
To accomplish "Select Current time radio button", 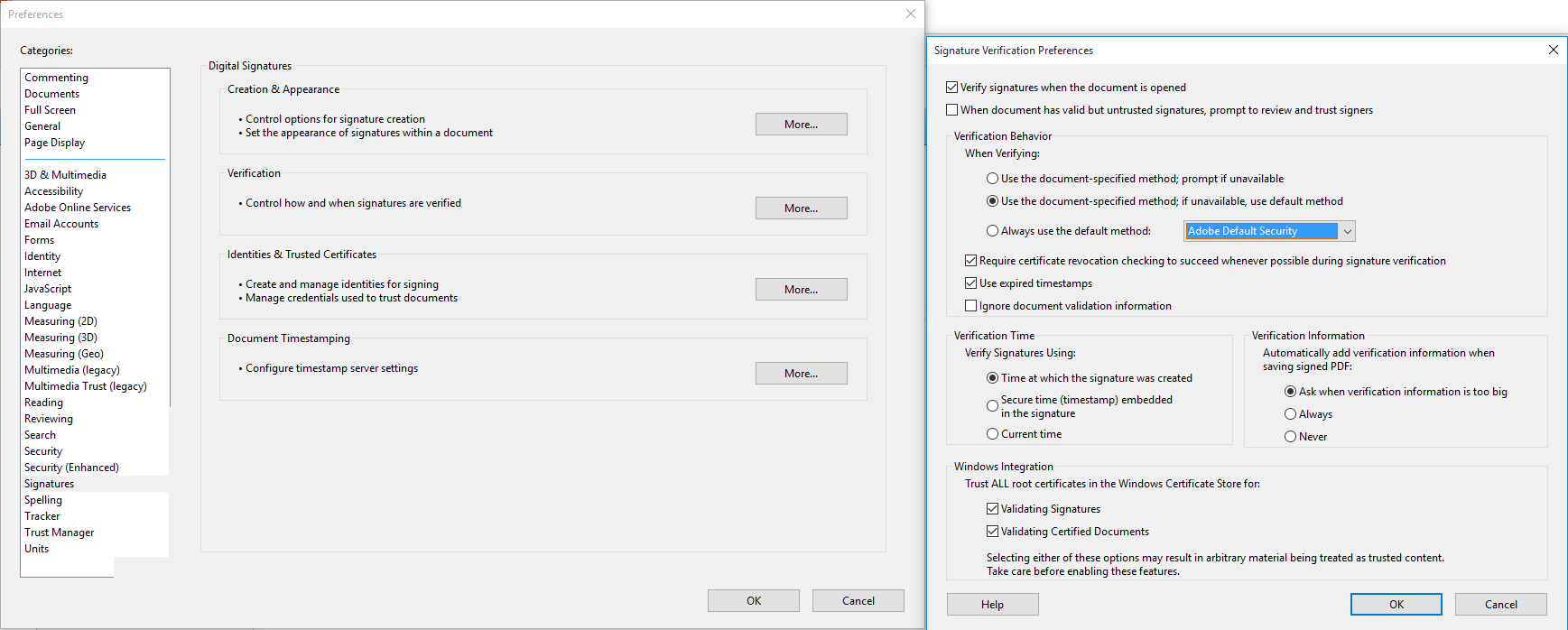I will [993, 434].
